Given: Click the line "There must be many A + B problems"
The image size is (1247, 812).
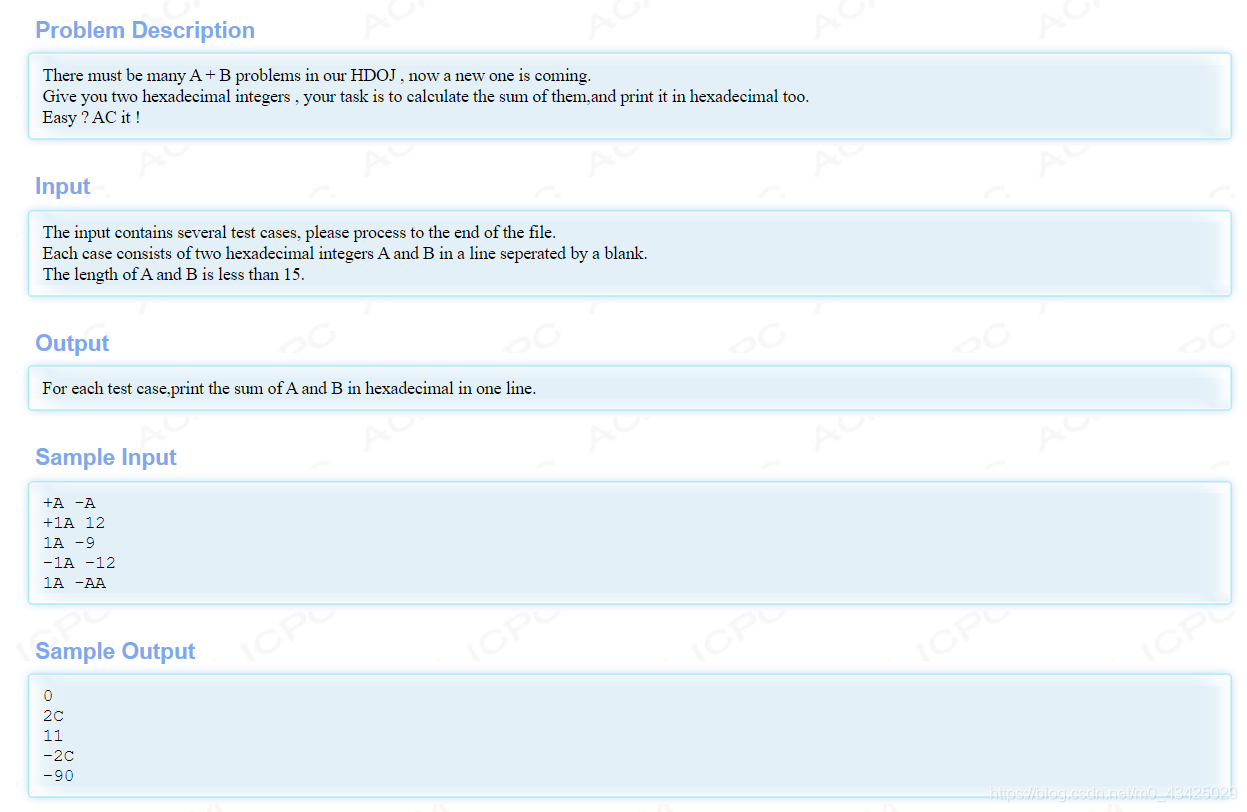Looking at the screenshot, I should 317,75.
